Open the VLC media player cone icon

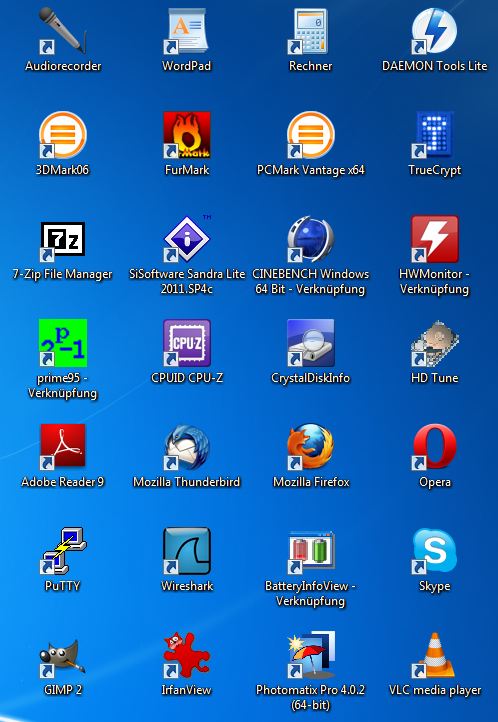(x=434, y=655)
